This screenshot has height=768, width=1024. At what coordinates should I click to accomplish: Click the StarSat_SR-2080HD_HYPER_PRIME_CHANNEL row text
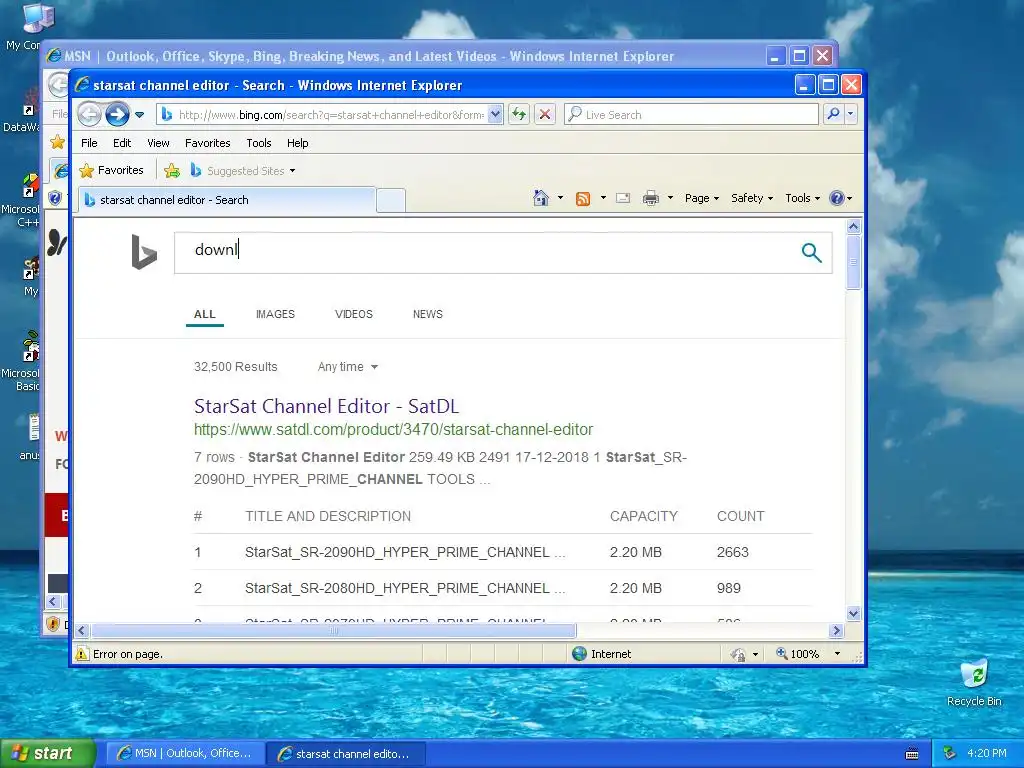[405, 588]
